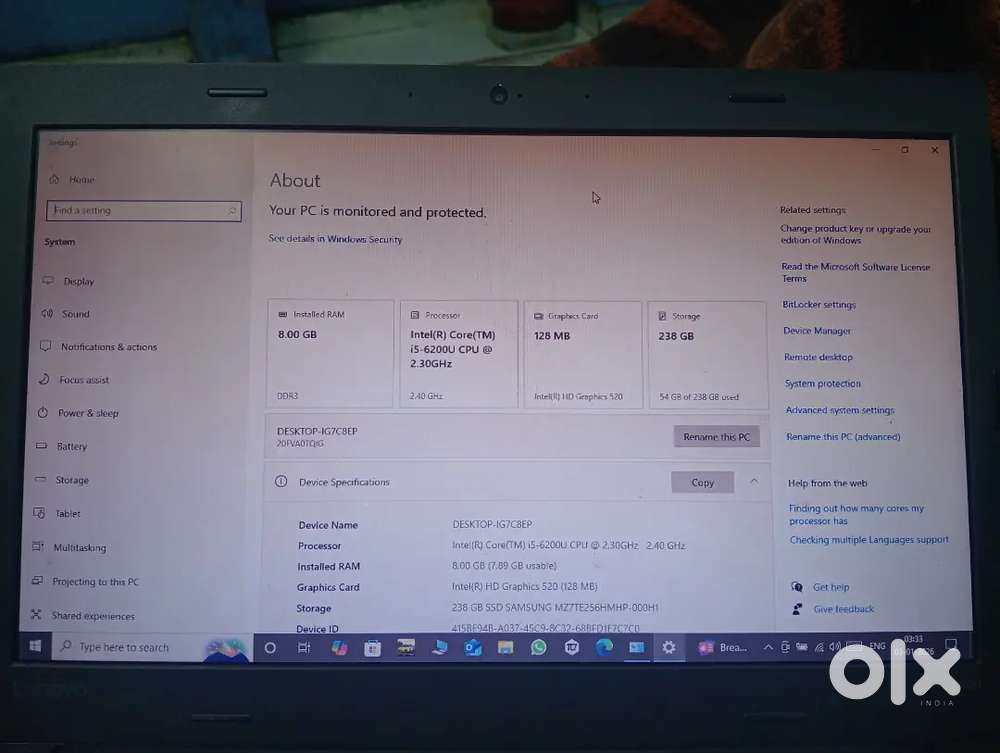Click the Storage 238 GB info card
Screen dimensions: 1000x753
coord(707,354)
